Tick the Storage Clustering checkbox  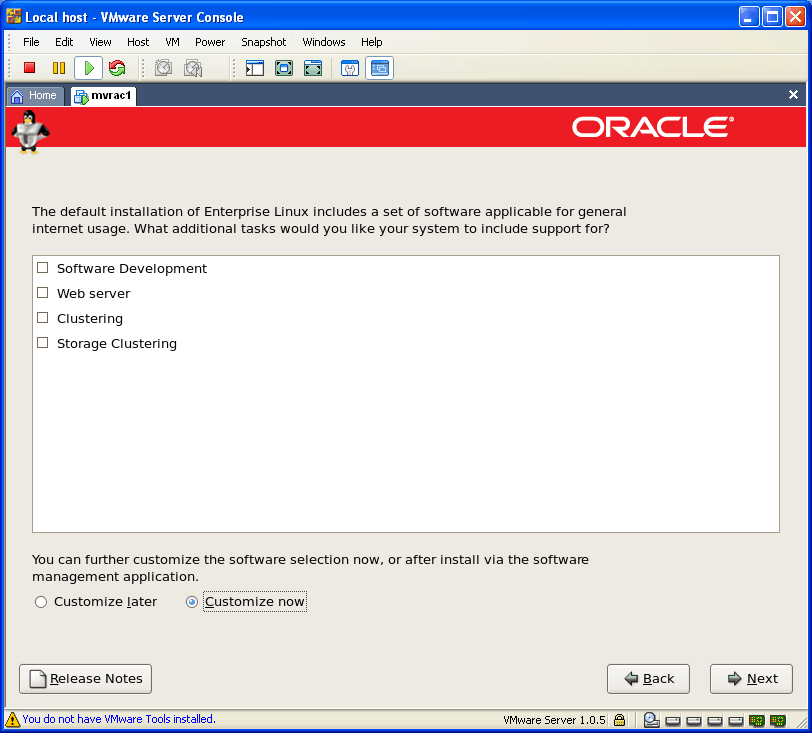tap(42, 343)
